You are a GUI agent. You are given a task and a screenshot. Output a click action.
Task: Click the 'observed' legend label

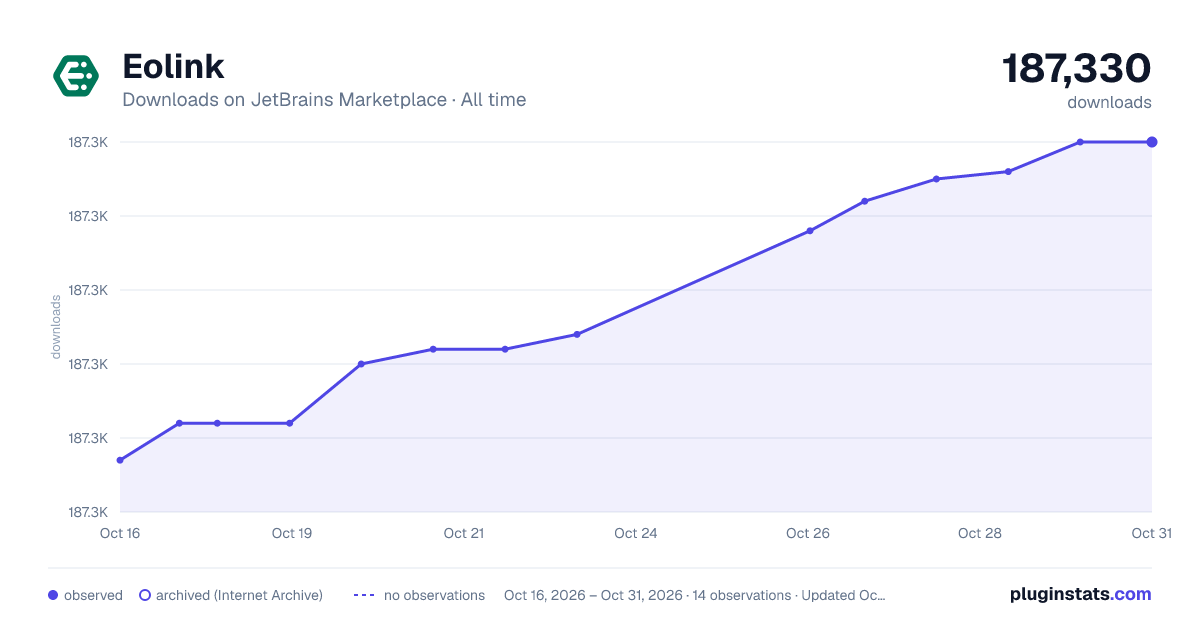(x=93, y=595)
